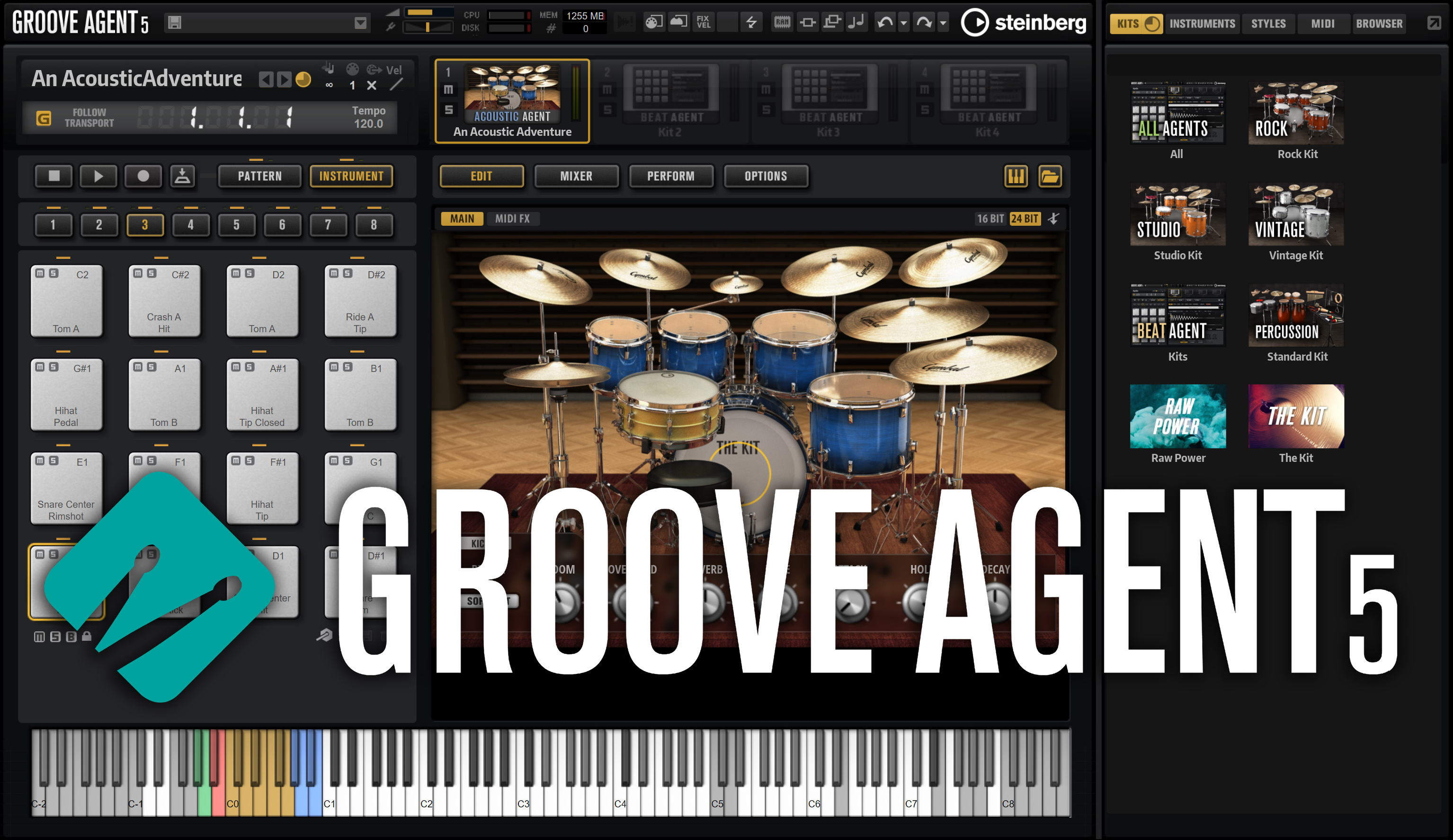This screenshot has width=1453, height=840.
Task: Mute the G#1 Hihat Pedal pad
Action: [40, 367]
